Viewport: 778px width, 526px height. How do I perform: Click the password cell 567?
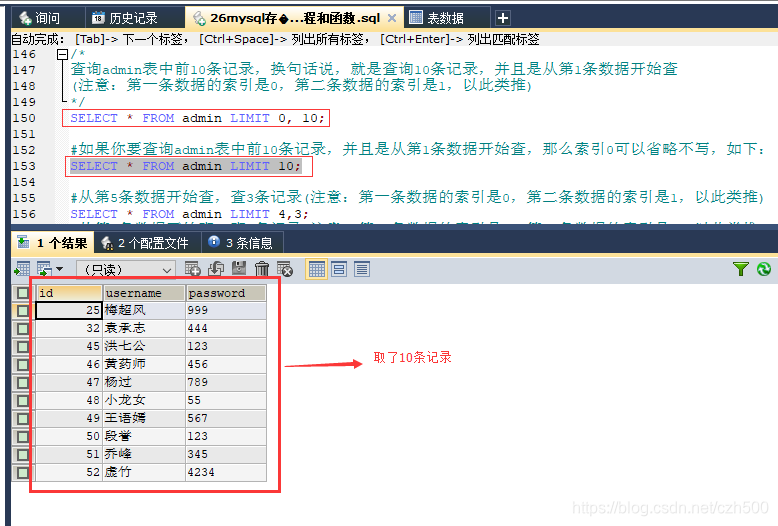click(x=226, y=418)
